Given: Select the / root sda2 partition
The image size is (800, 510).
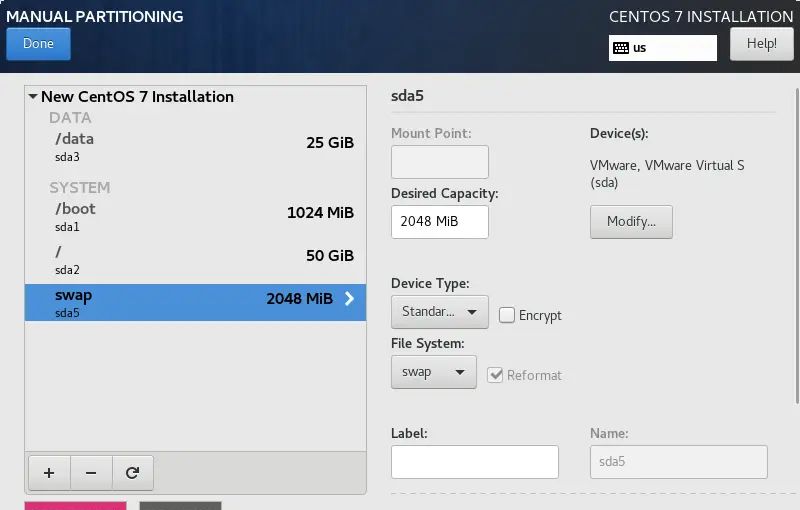Looking at the screenshot, I should [195, 260].
